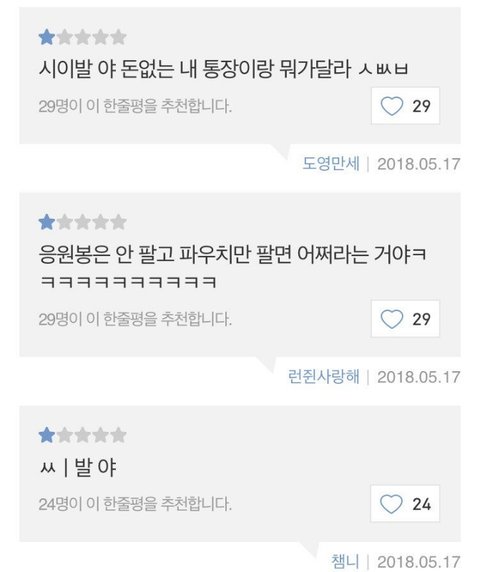Screen dimensions: 480x572
Task: Click last gray star on first review
Action: pyautogui.click(x=119, y=38)
